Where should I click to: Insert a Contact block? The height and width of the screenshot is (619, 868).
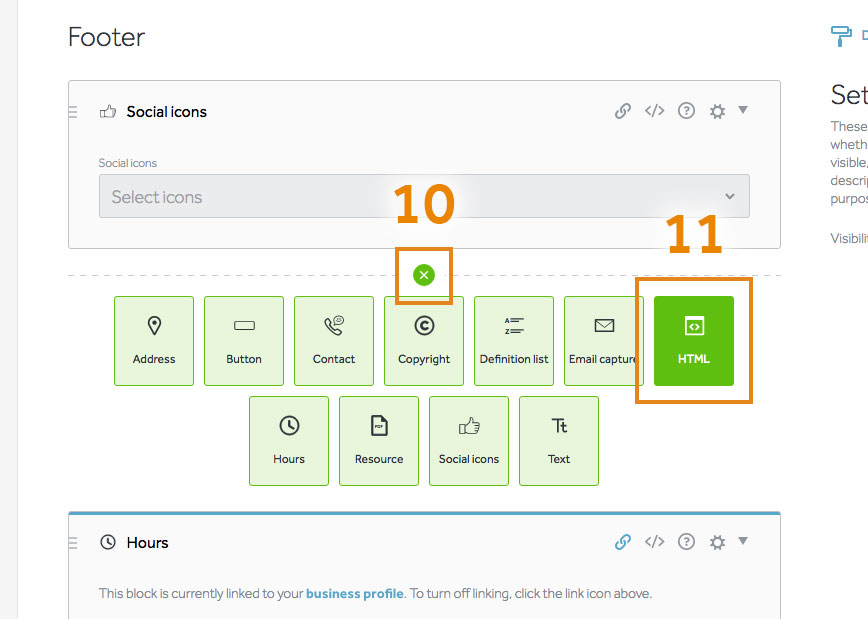[334, 341]
